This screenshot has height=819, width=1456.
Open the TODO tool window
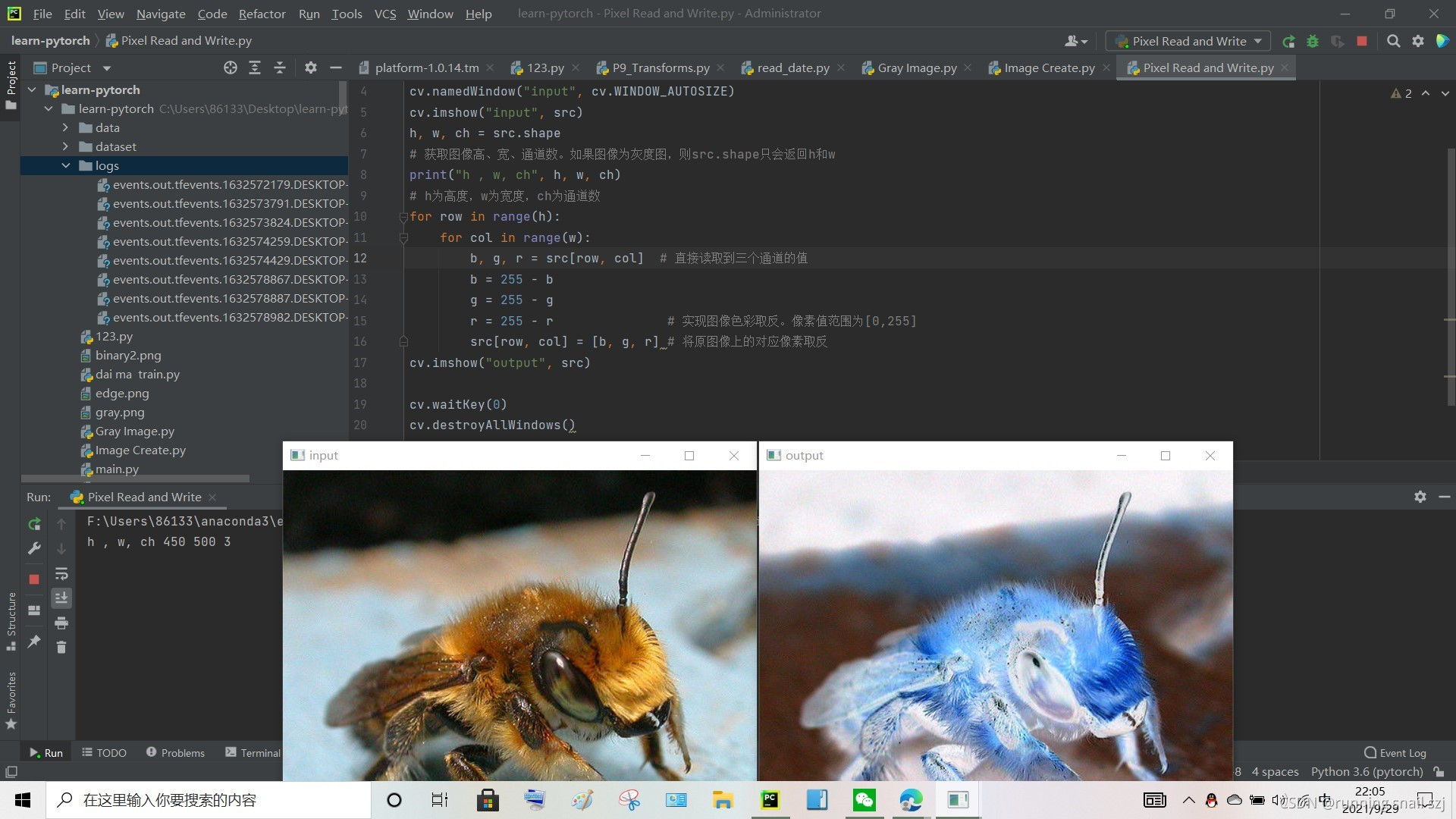(105, 753)
